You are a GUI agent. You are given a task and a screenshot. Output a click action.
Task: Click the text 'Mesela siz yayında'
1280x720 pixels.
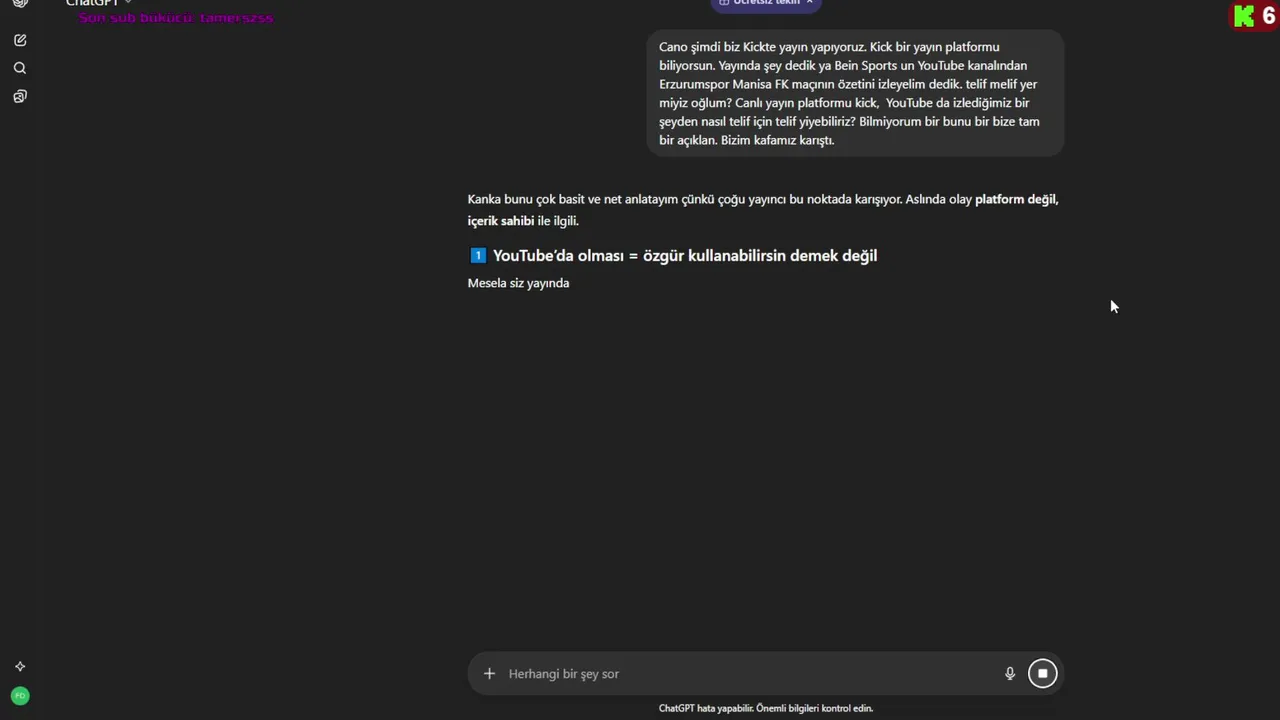pos(518,283)
